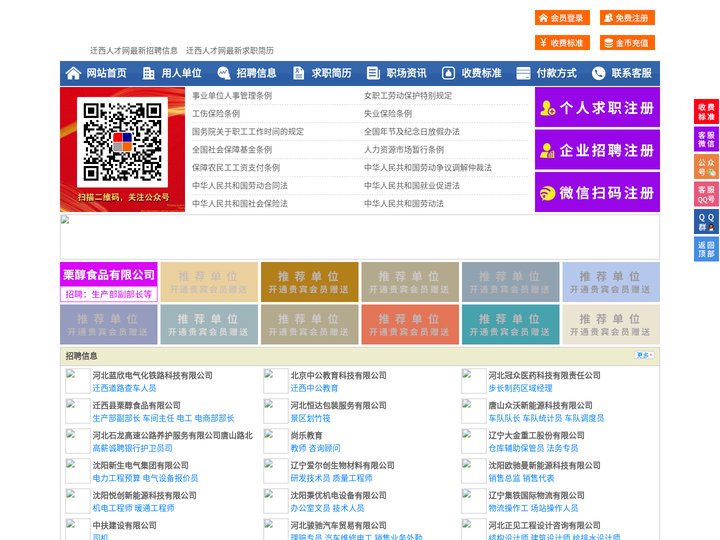720x540 pixels.
Task: Click the phone icon beside 联系客服
Action: pyautogui.click(x=598, y=73)
